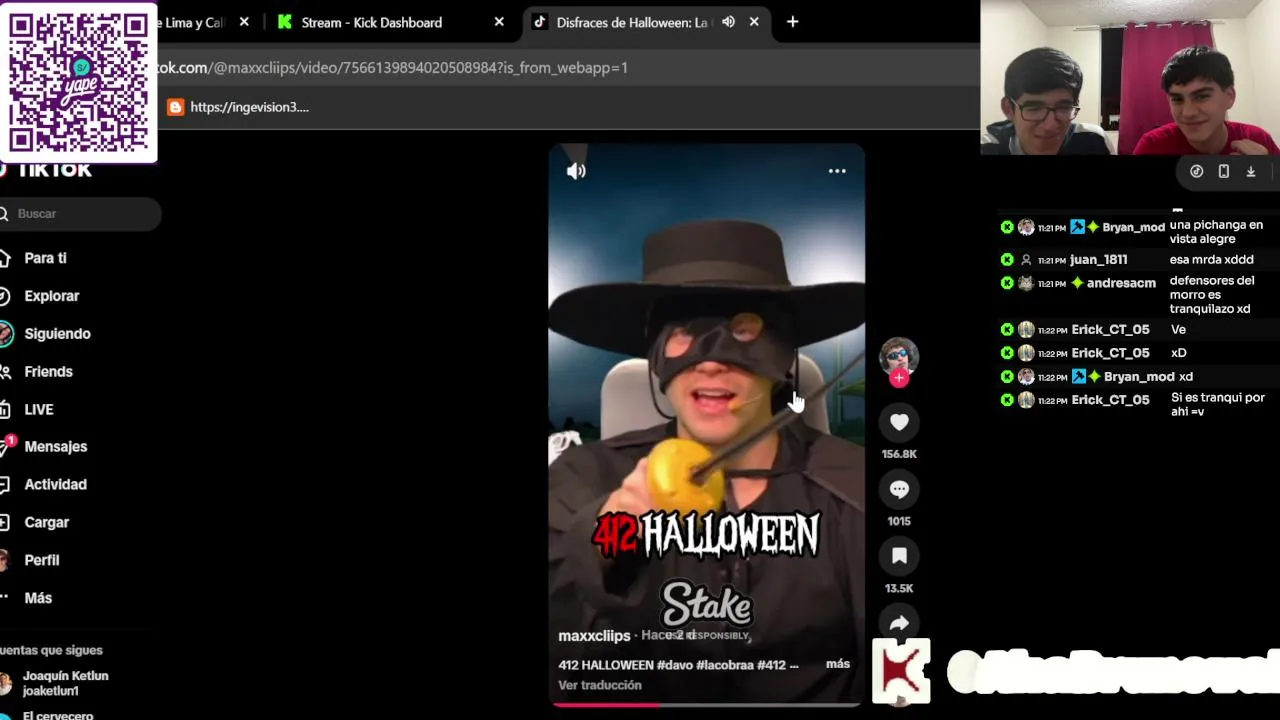Screen dimensions: 1280x720
Task: Open Friends section in sidebar
Action: 48,372
